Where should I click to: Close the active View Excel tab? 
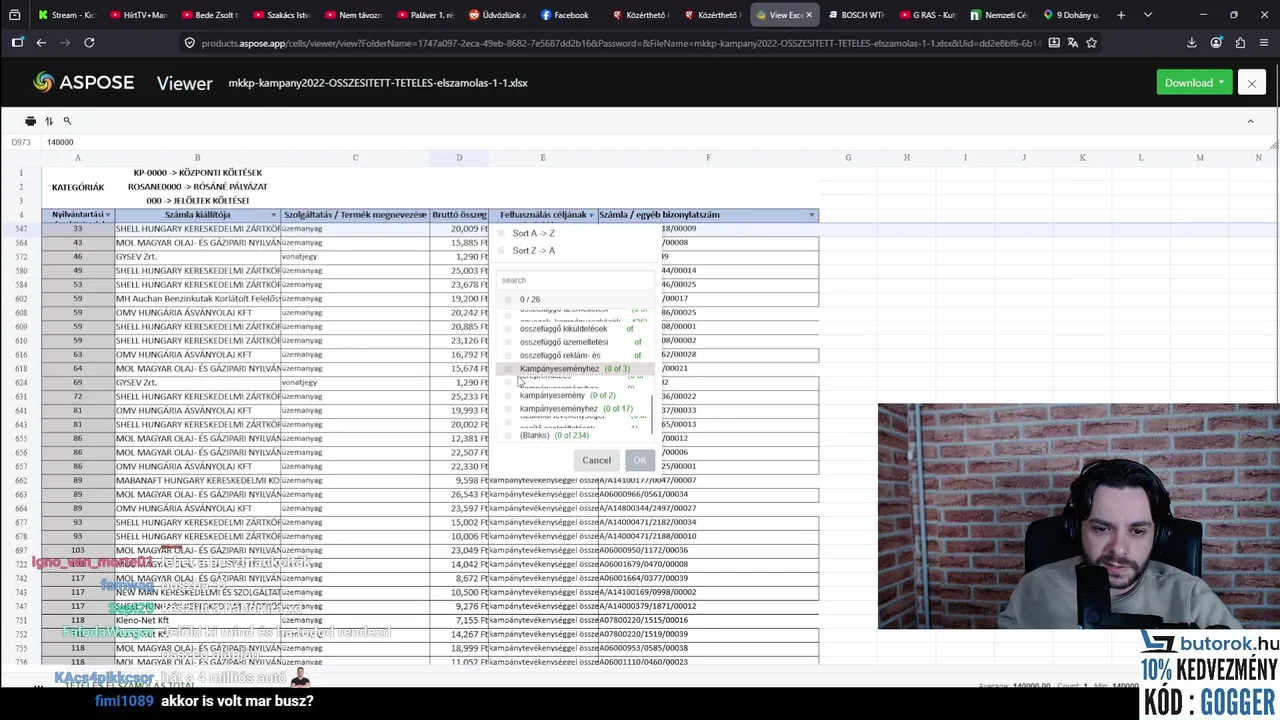809,15
